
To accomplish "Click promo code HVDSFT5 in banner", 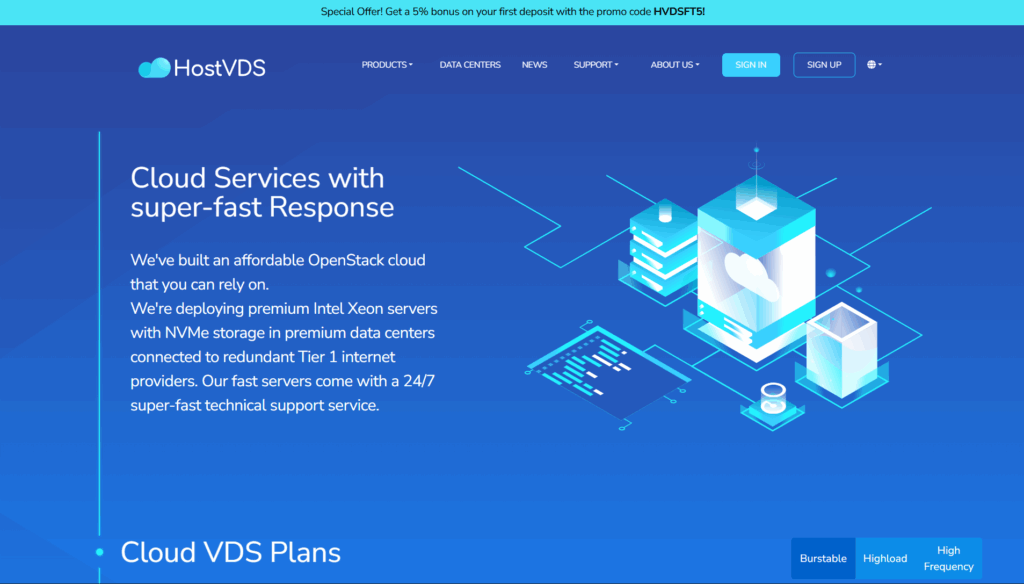I will (x=678, y=12).
